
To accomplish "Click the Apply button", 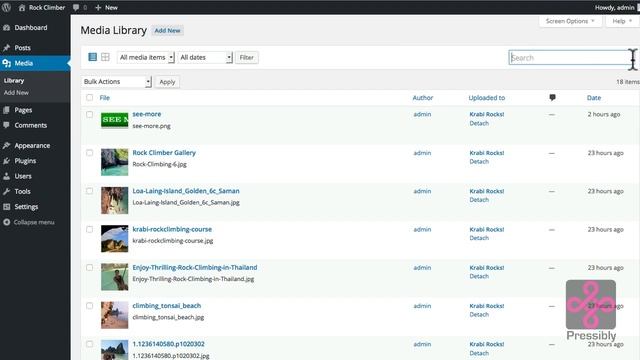I will 167,82.
